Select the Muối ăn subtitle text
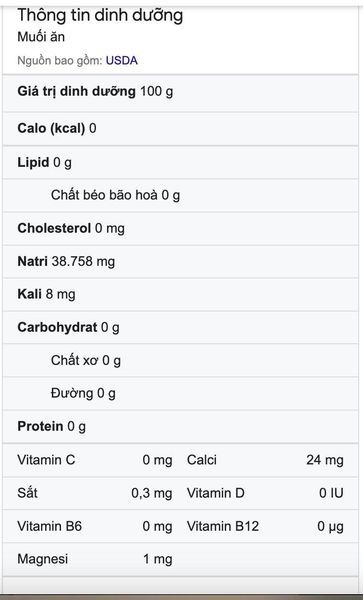 [x=41, y=37]
